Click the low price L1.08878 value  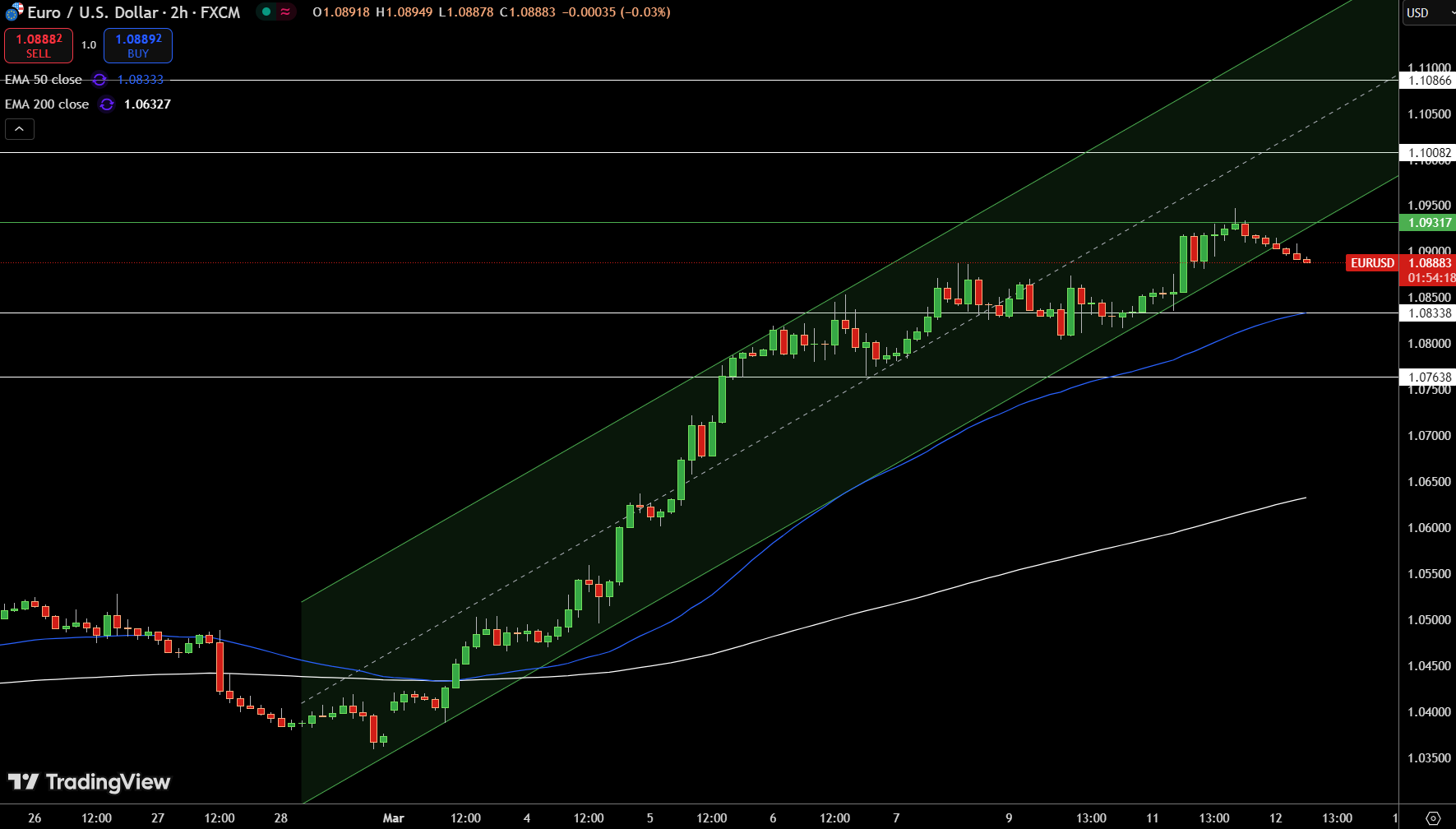465,12
